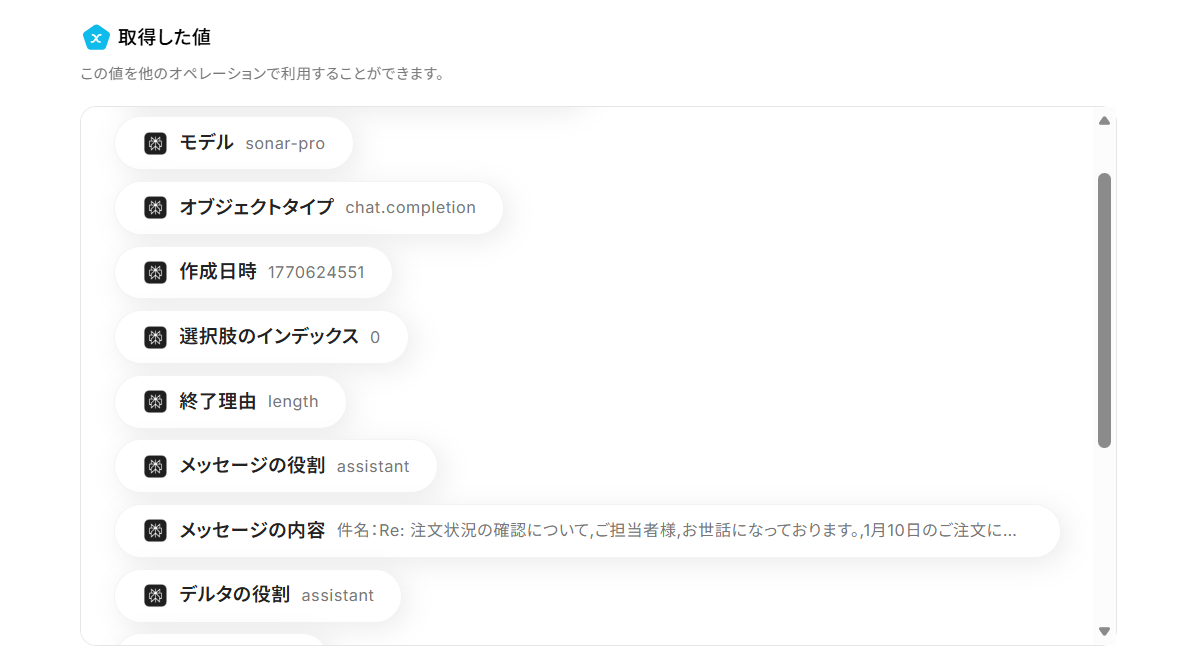Screen dimensions: 1195x653
Task: Click the icon beside 作成日時
Action: coord(155,272)
